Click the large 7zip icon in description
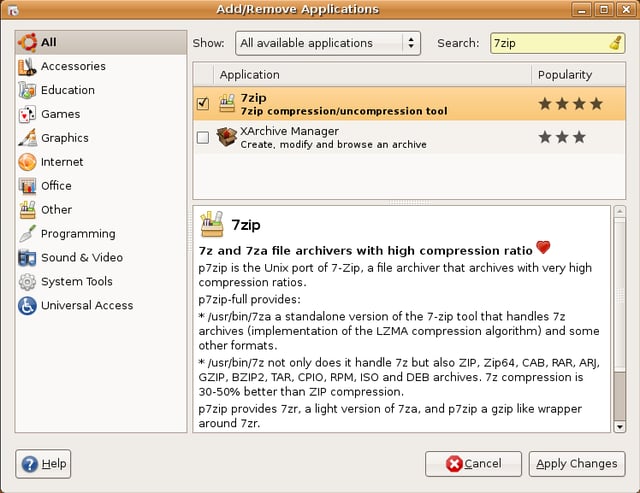 click(212, 224)
